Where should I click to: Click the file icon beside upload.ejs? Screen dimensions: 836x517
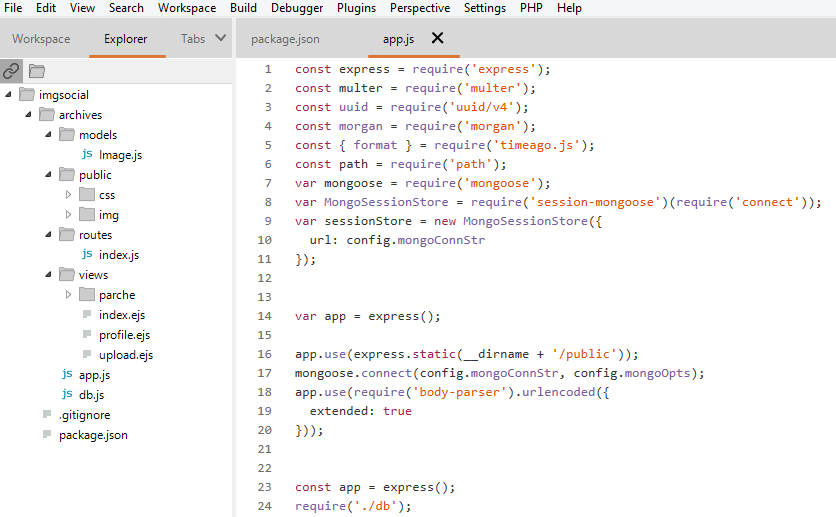[87, 354]
